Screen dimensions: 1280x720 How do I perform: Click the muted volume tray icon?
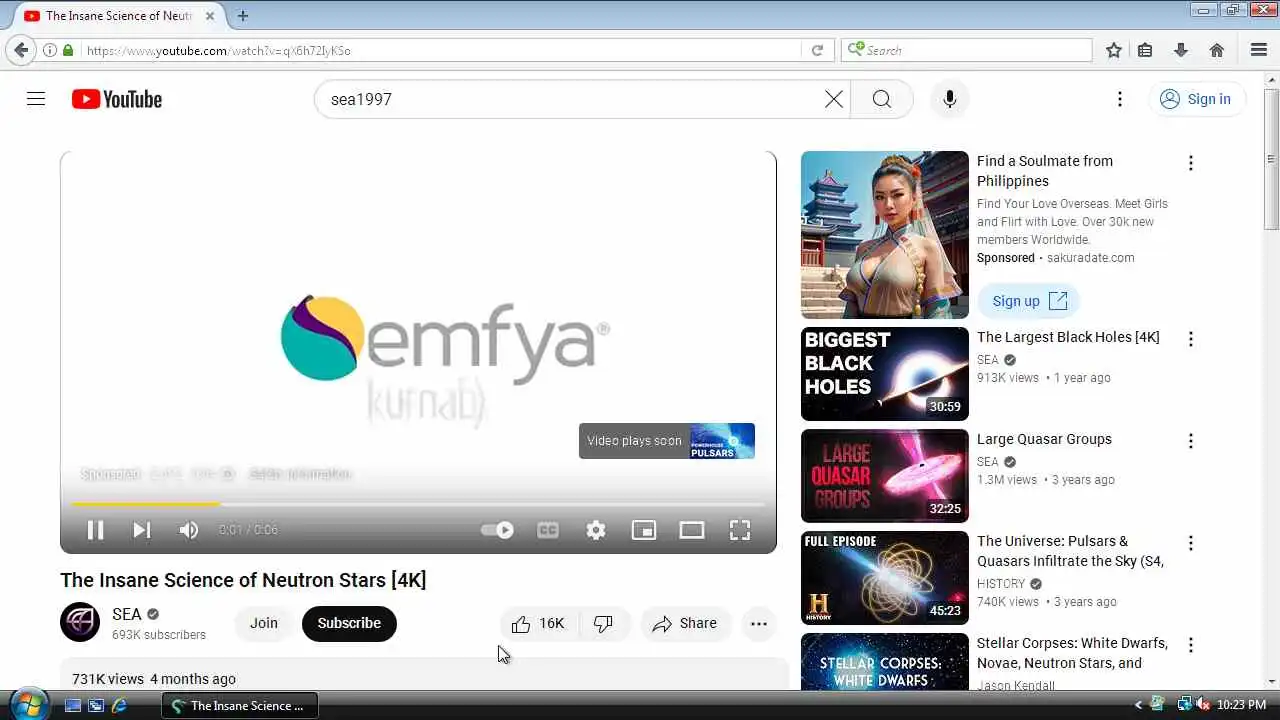pyautogui.click(x=1203, y=705)
